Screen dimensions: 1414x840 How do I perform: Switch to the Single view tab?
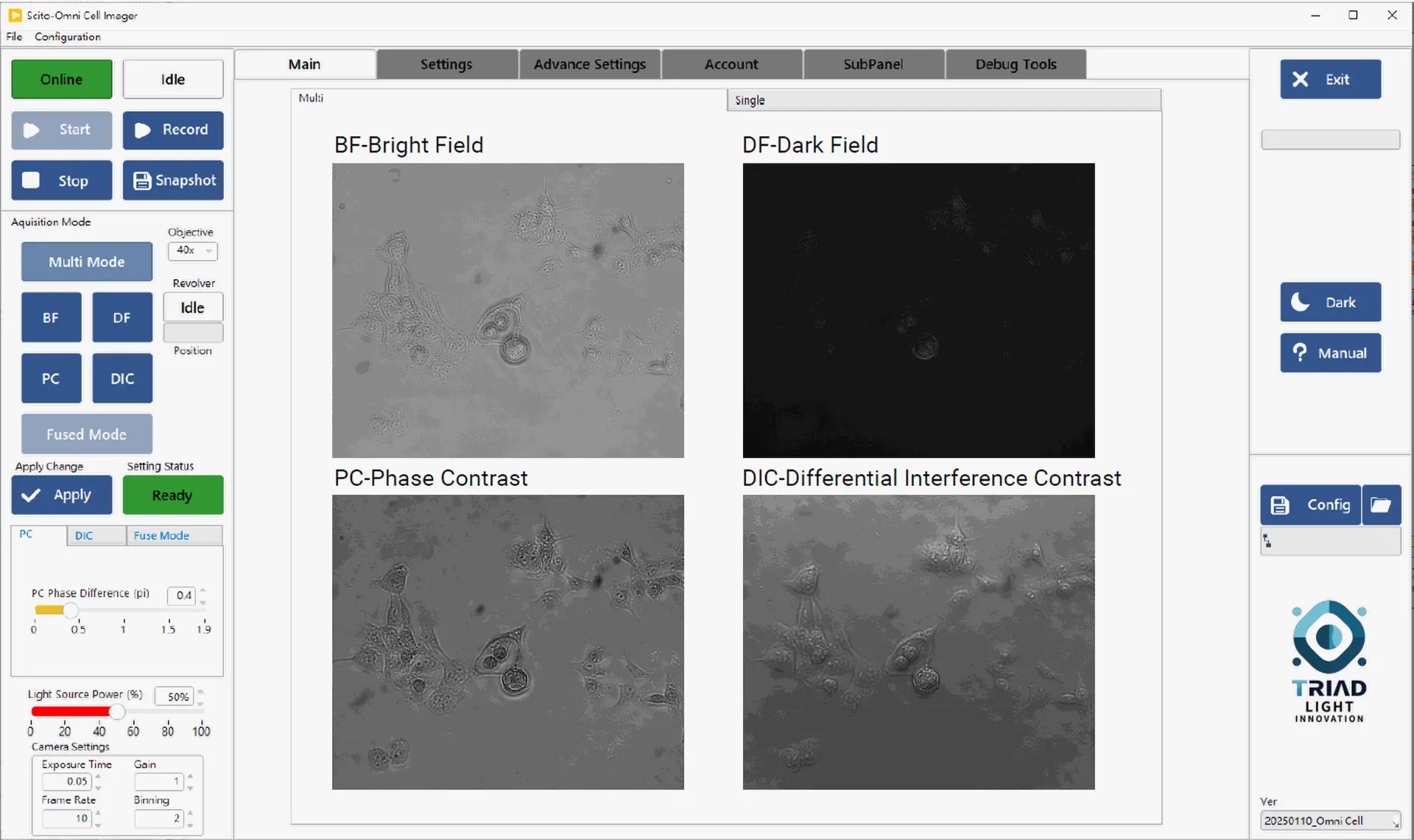pos(944,100)
